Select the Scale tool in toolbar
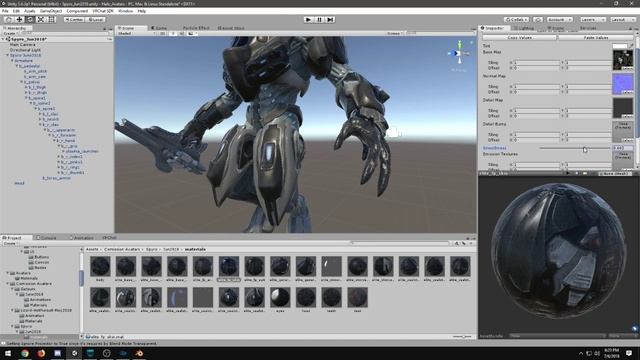The width and height of the screenshot is (640, 360). [41, 19]
